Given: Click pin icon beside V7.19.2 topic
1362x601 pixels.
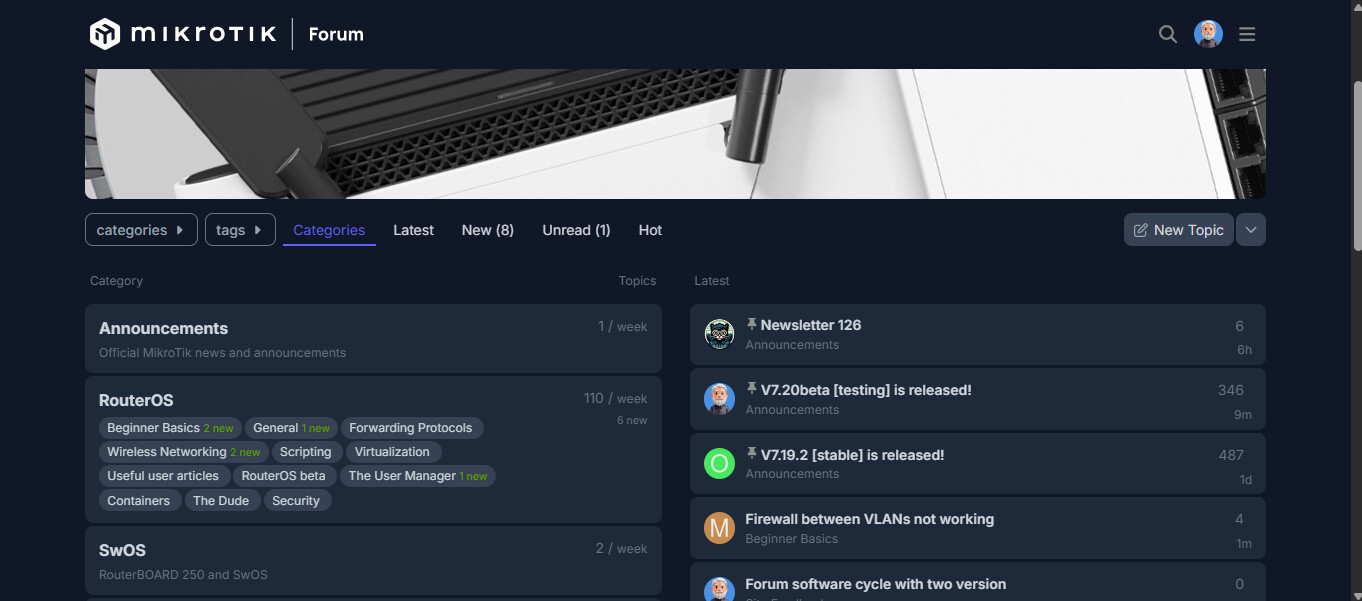Looking at the screenshot, I should [x=752, y=455].
